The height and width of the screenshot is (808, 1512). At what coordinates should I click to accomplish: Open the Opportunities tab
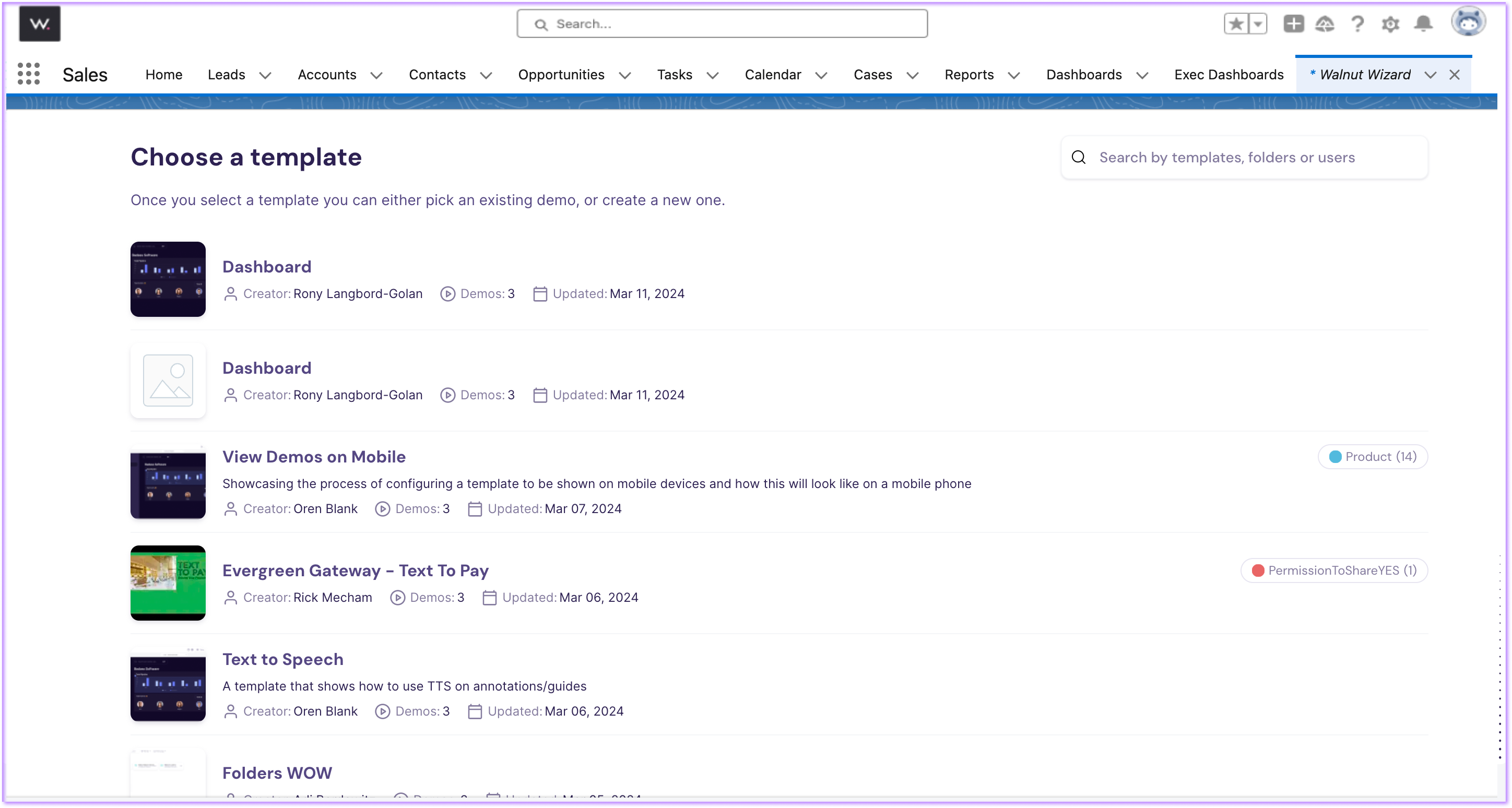[x=561, y=75]
